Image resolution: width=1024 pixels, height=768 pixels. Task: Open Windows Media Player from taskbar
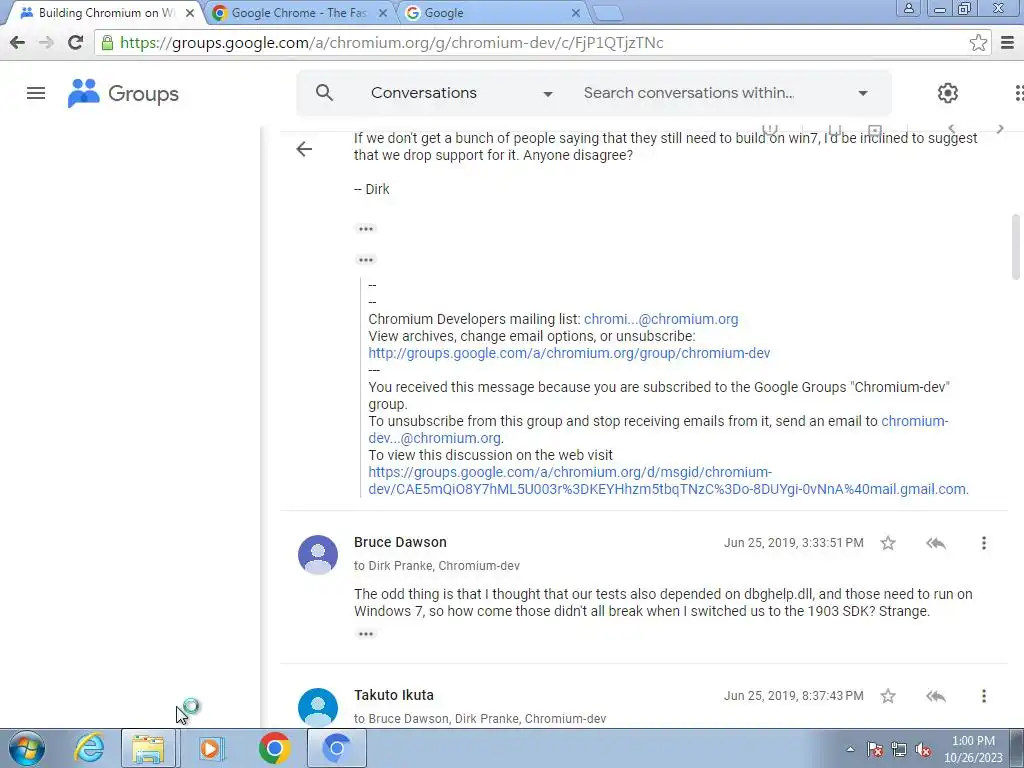pos(211,748)
